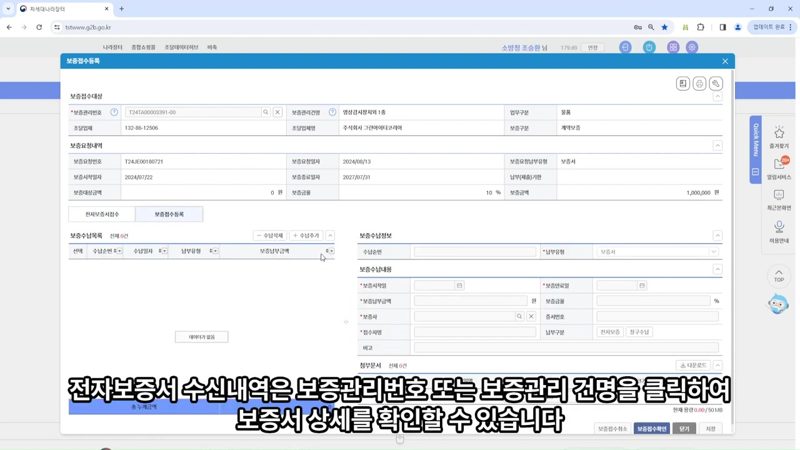Reload the page in browser

(39, 28)
